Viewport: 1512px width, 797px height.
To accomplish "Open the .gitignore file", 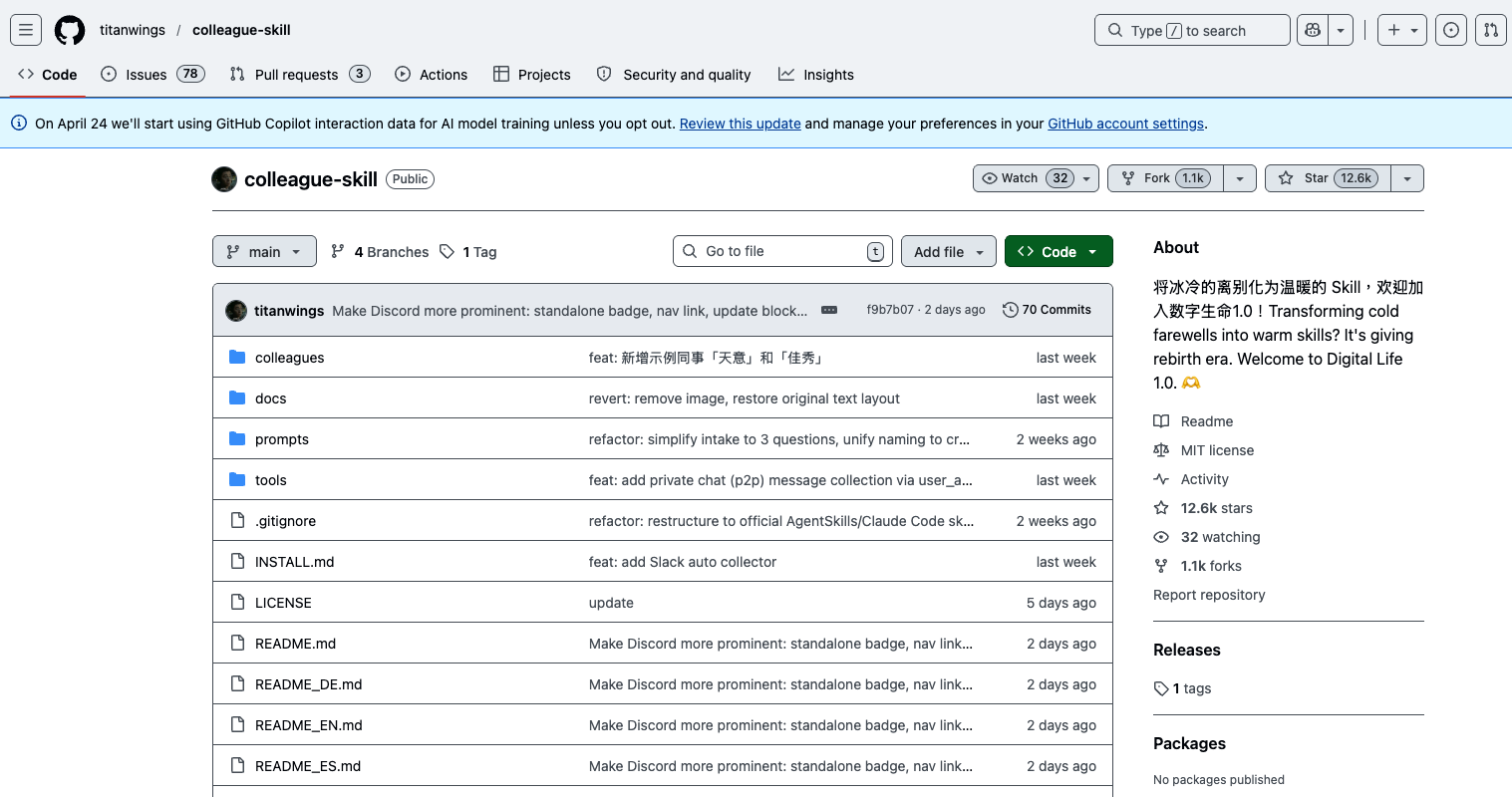I will click(x=285, y=521).
